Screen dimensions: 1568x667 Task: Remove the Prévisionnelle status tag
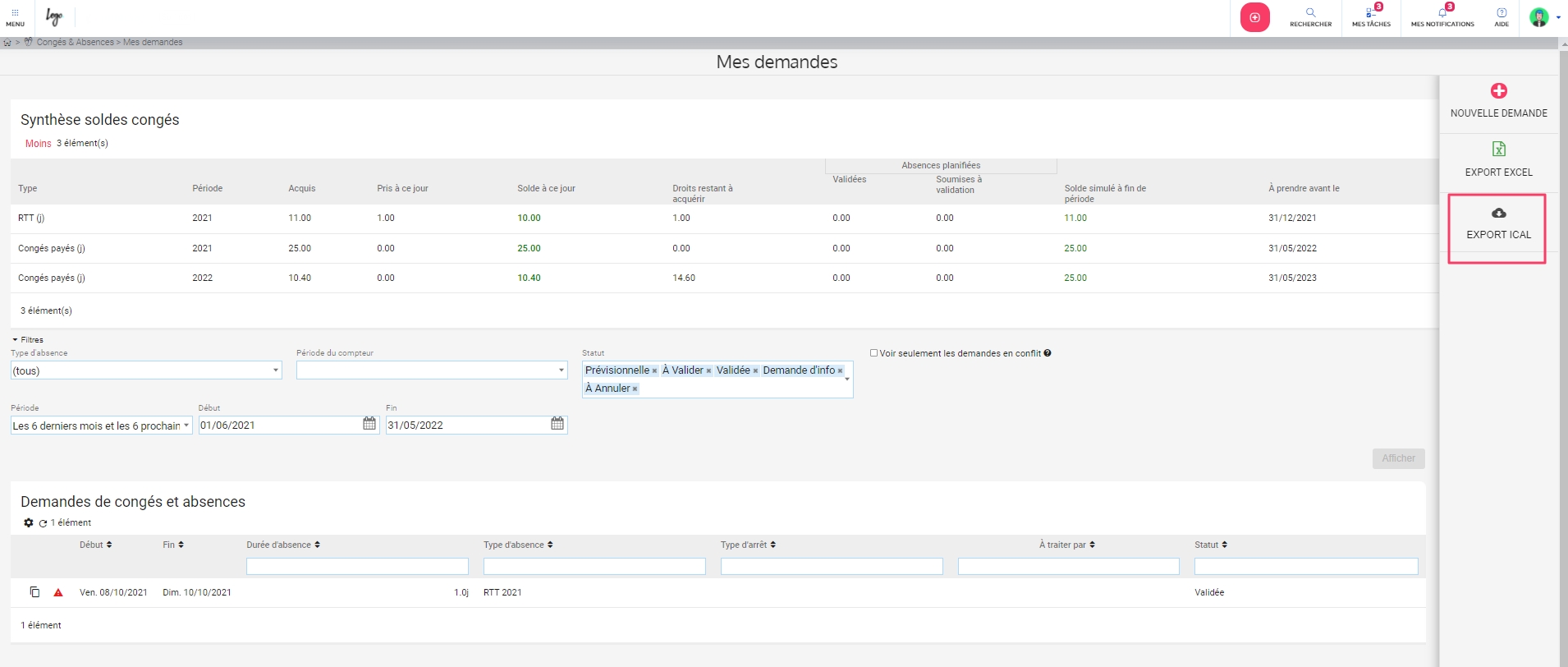pyautogui.click(x=654, y=371)
